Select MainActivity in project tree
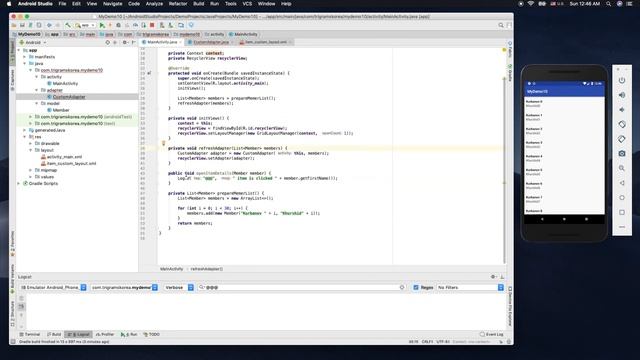 pyautogui.click(x=65, y=83)
